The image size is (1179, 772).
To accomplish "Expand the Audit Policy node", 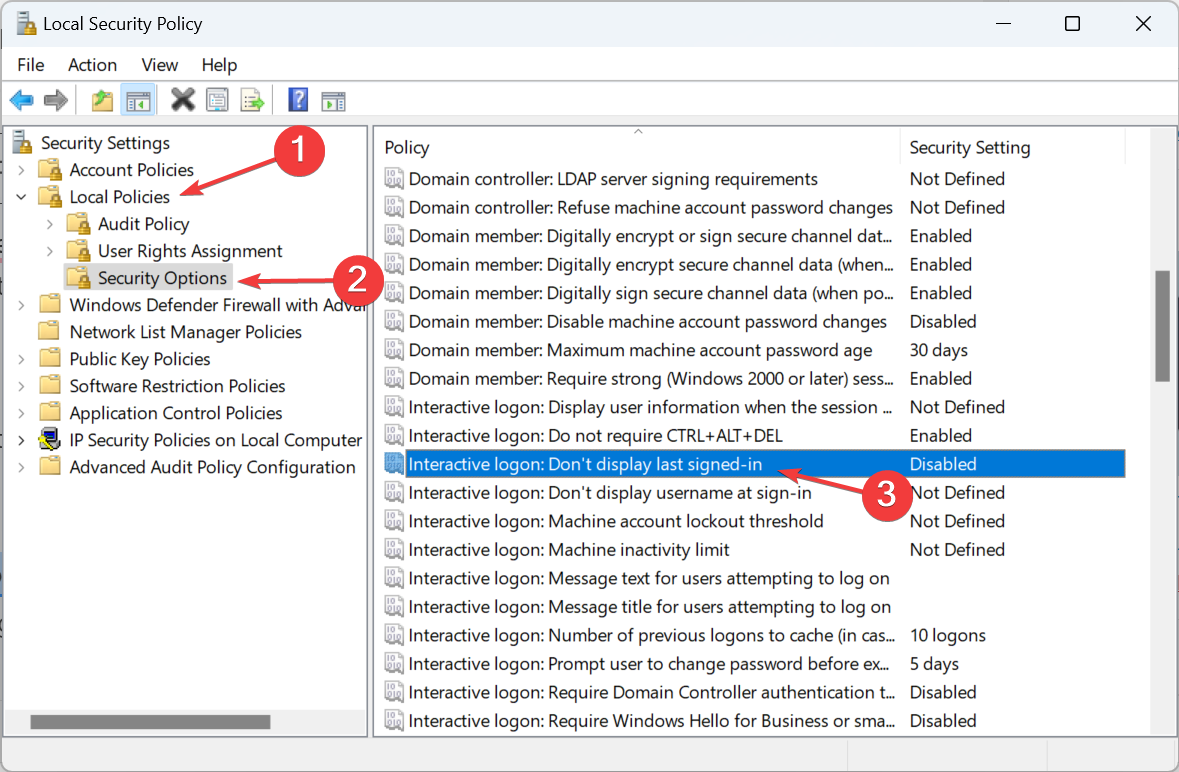I will click(x=50, y=224).
